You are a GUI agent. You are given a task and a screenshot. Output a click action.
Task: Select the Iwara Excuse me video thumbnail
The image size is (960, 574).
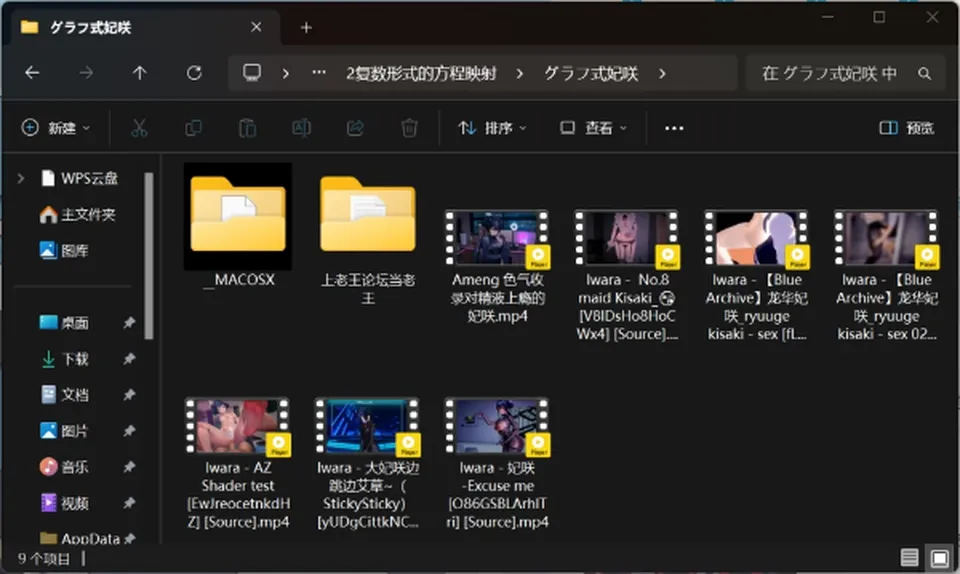497,427
